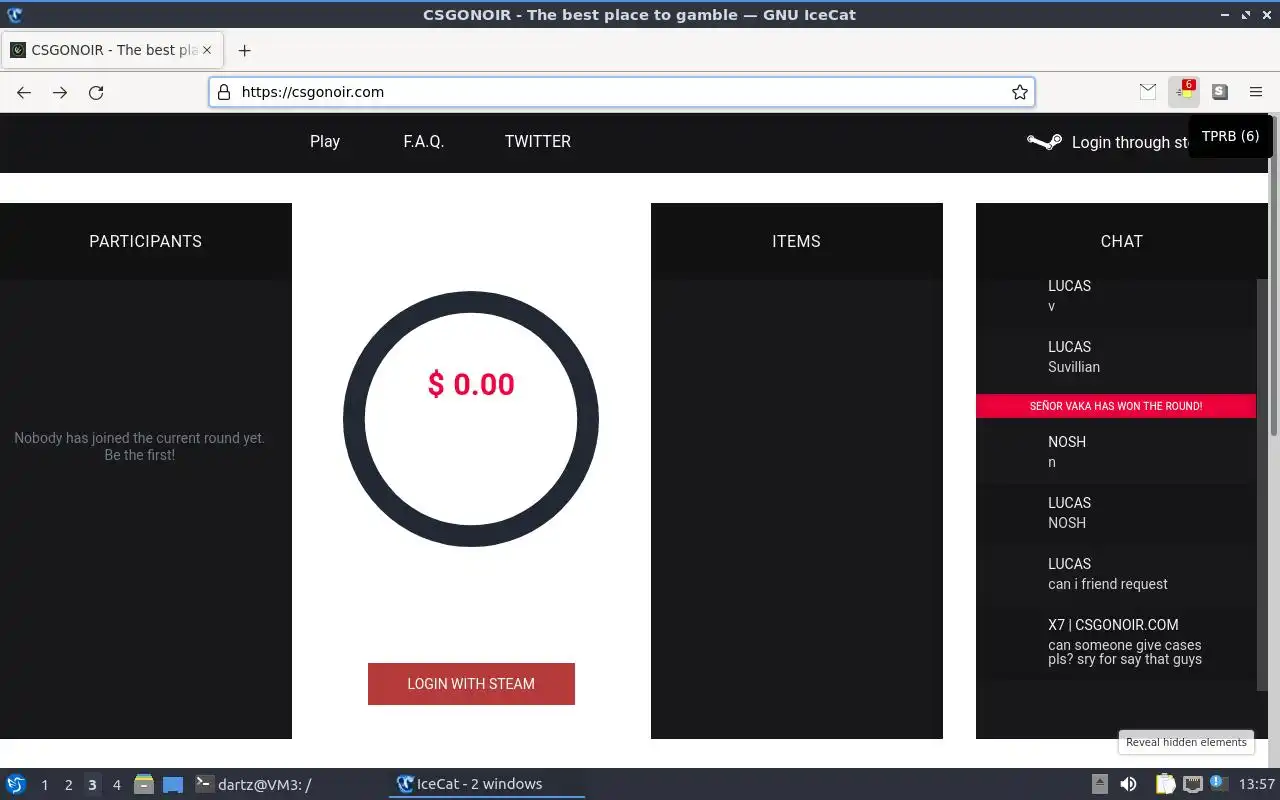Open the clipboard tray icon
This screenshot has width=1280, height=800.
[x=1165, y=784]
